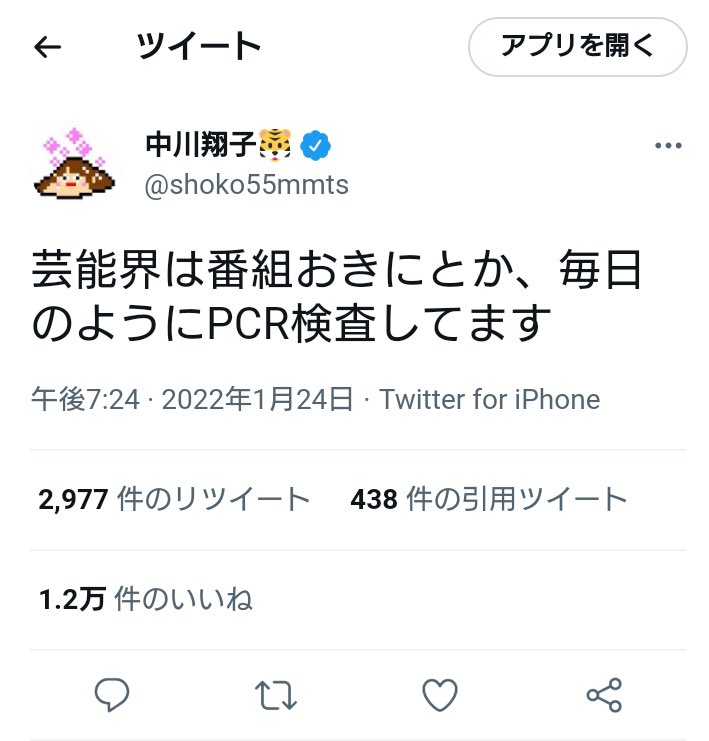View the 2,977 件のリツイート list

coord(174,499)
